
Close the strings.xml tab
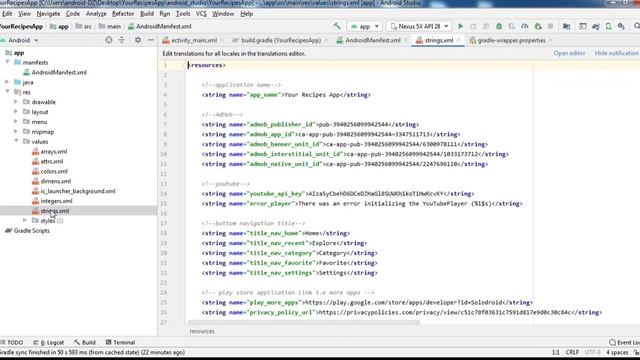pos(458,40)
